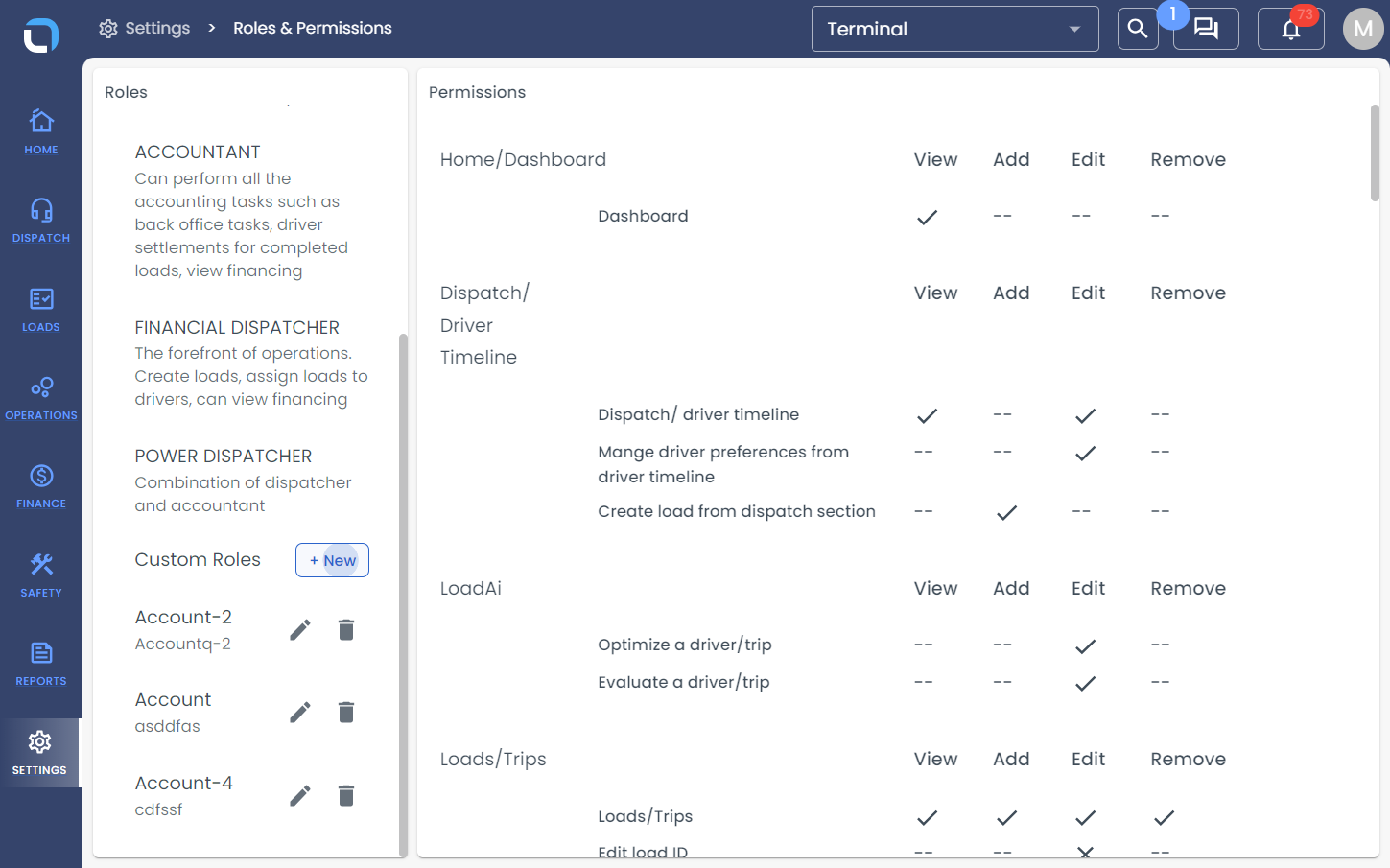This screenshot has height=868, width=1390.
Task: Click the Permissions panel scrollbar
Action: (x=1375, y=153)
